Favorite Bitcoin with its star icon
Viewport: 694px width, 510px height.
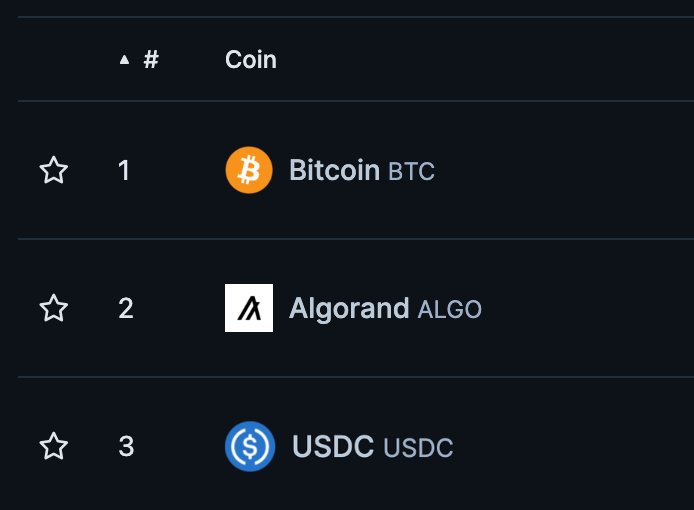(x=53, y=171)
